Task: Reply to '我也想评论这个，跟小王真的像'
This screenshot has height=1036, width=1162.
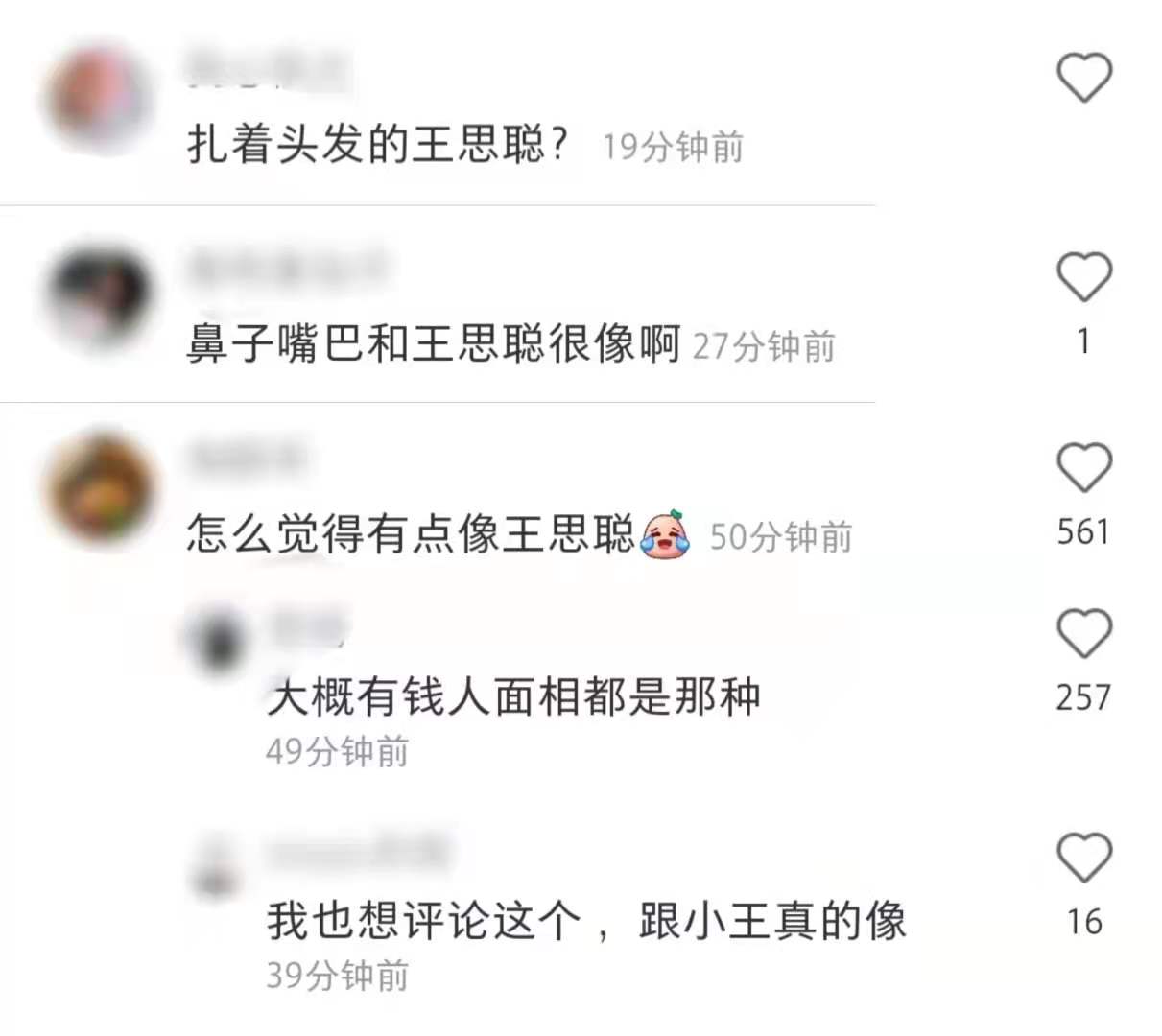Action: point(586,922)
